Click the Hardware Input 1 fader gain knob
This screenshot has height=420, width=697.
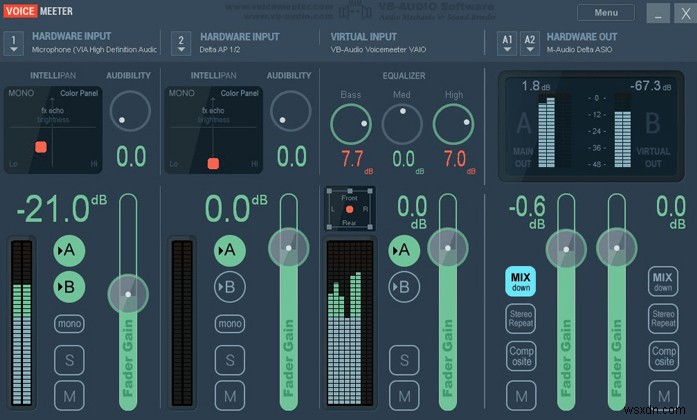click(128, 294)
